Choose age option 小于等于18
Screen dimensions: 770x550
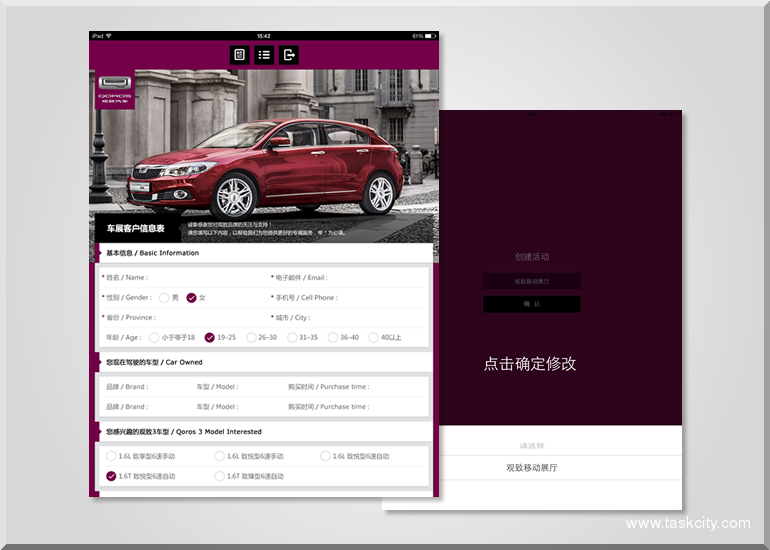154,337
